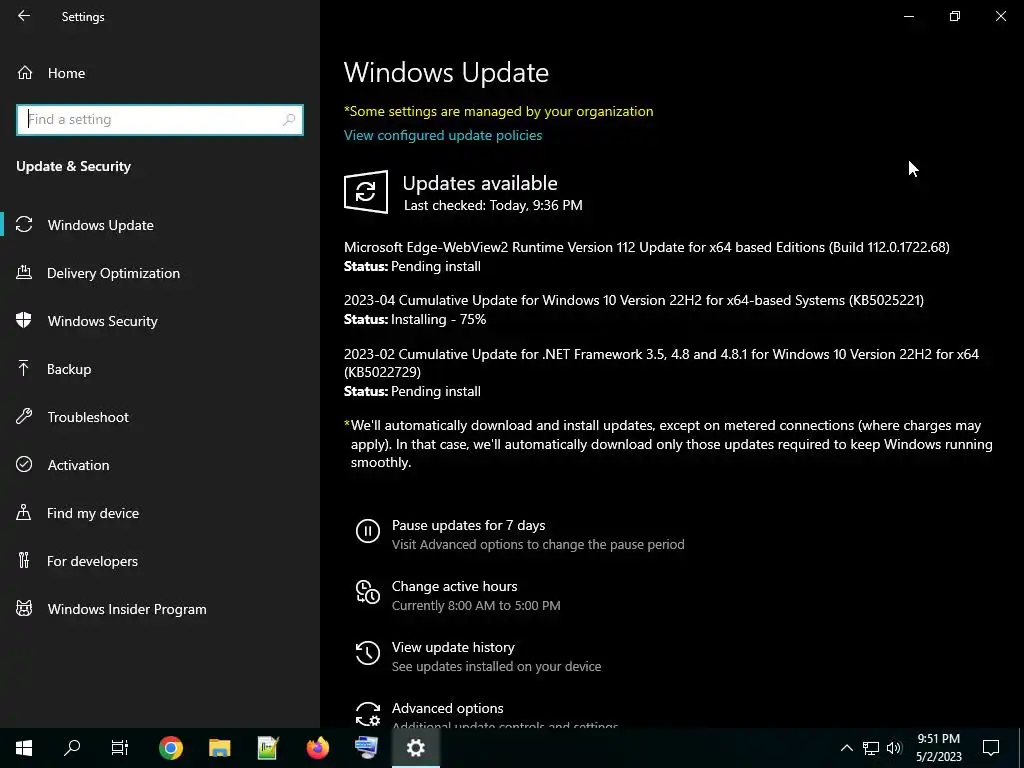Click the gear-sync icon for Advanced options
This screenshot has height=768, width=1024.
point(368,714)
